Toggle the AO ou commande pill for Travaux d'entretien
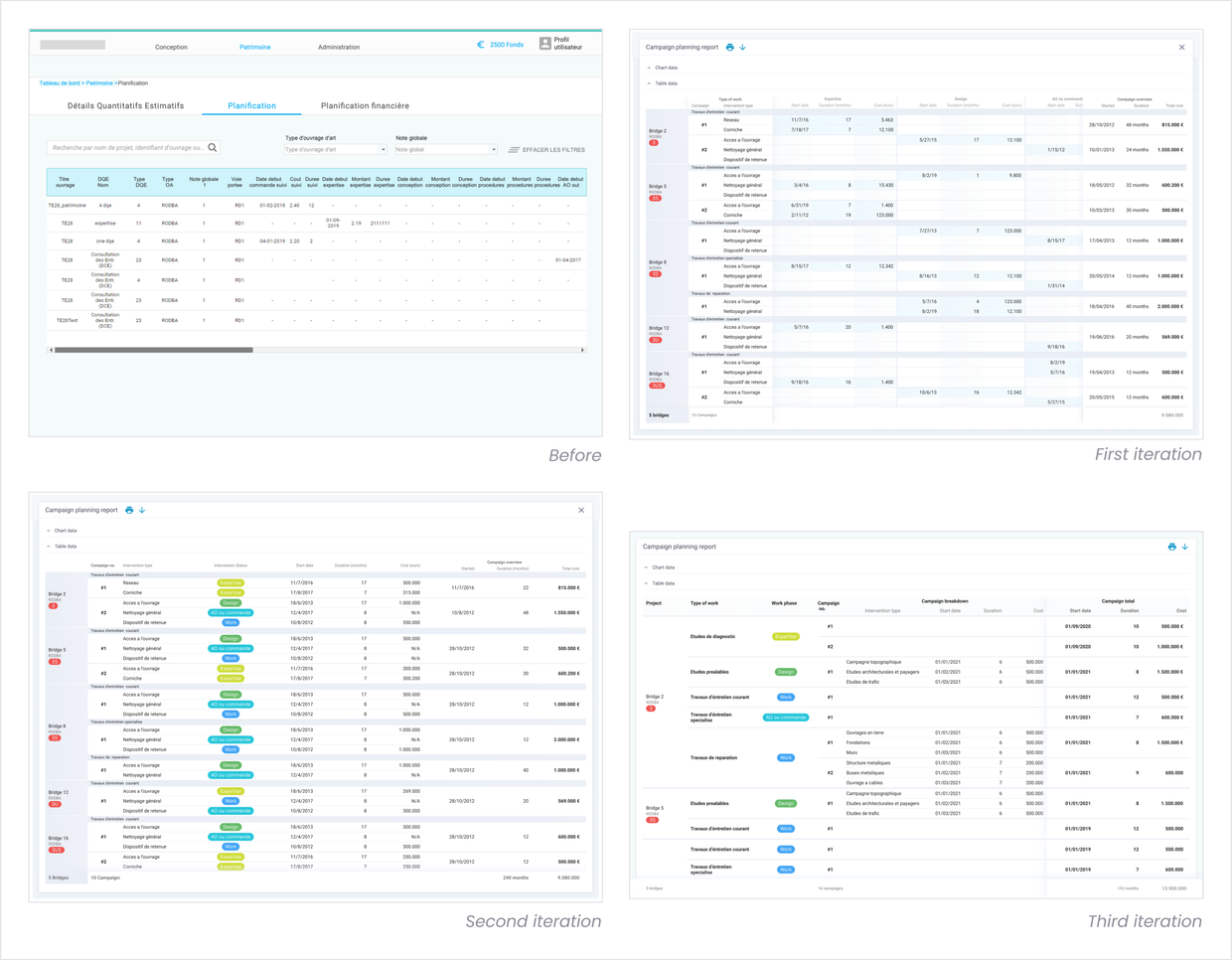The height and width of the screenshot is (960, 1232). [x=785, y=716]
